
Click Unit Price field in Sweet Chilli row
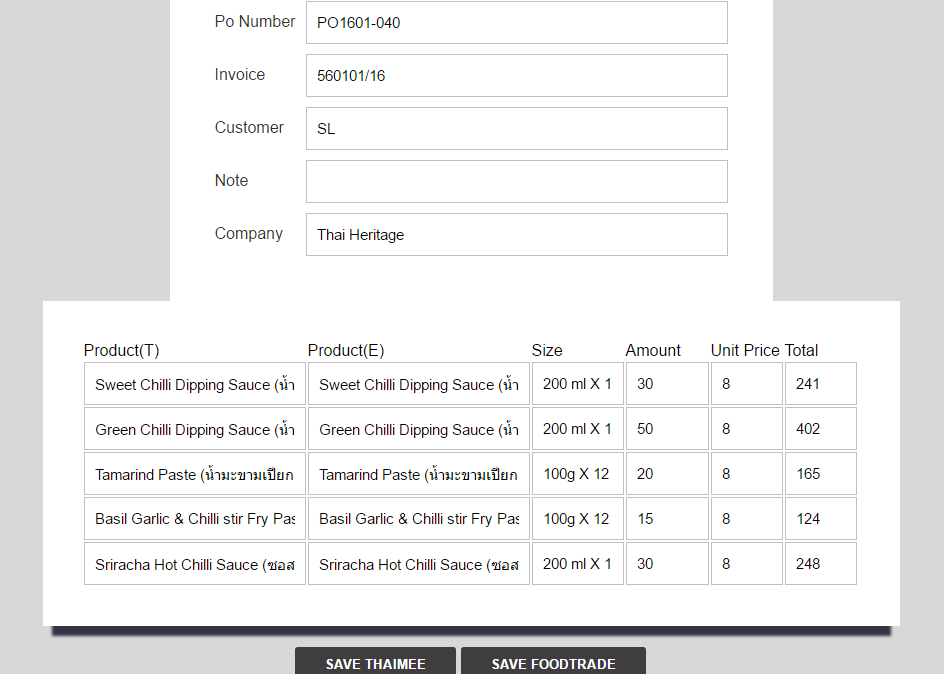point(746,384)
